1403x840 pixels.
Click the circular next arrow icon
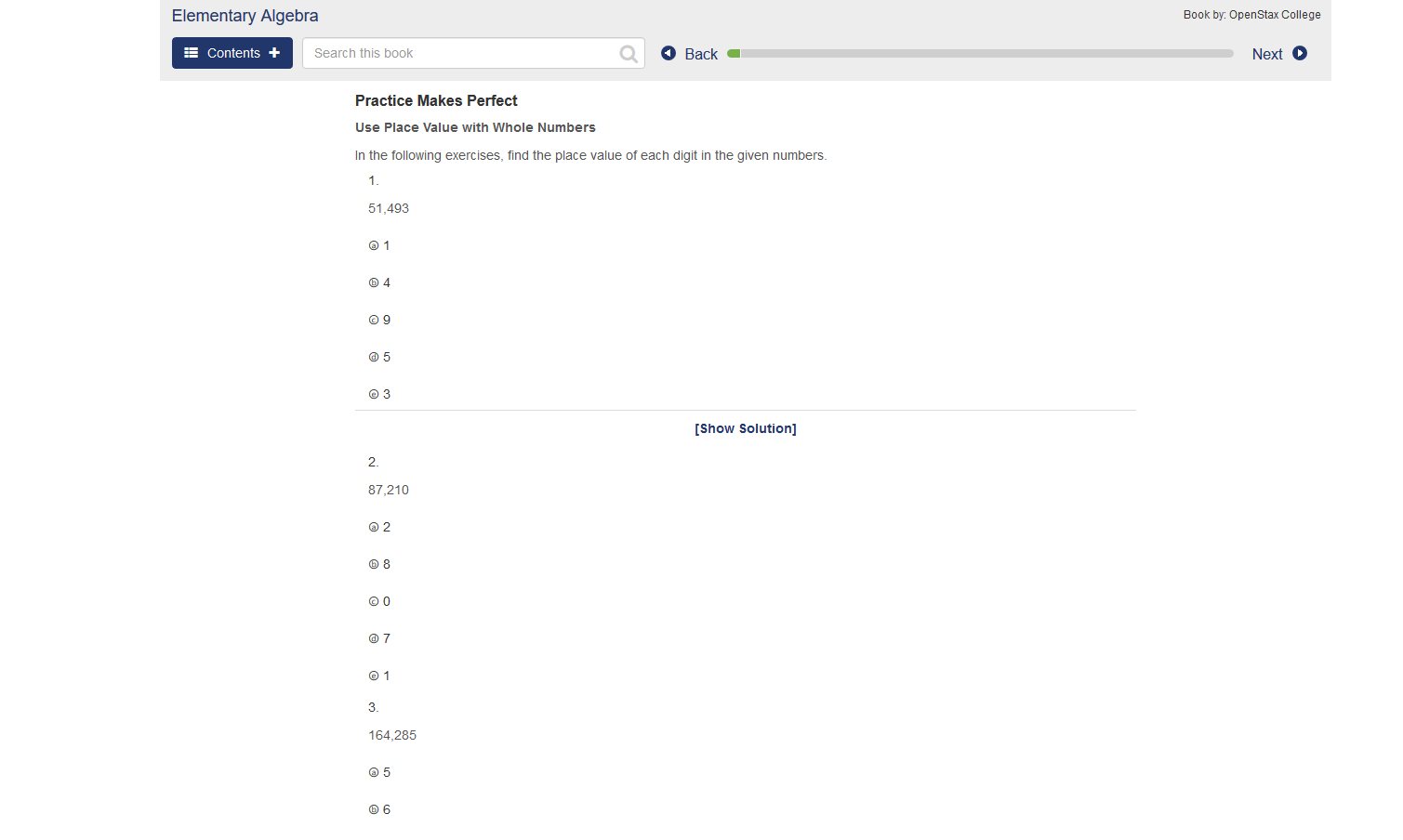[x=1299, y=53]
